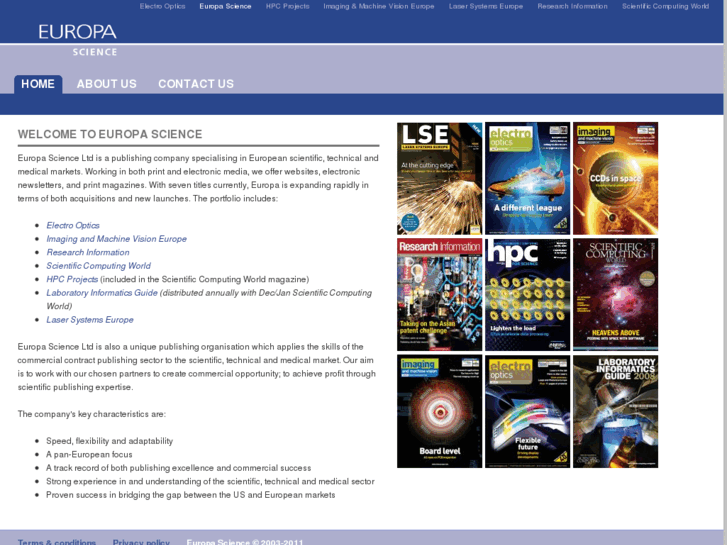
Task: Follow the HPC Projects list link
Action: point(72,279)
